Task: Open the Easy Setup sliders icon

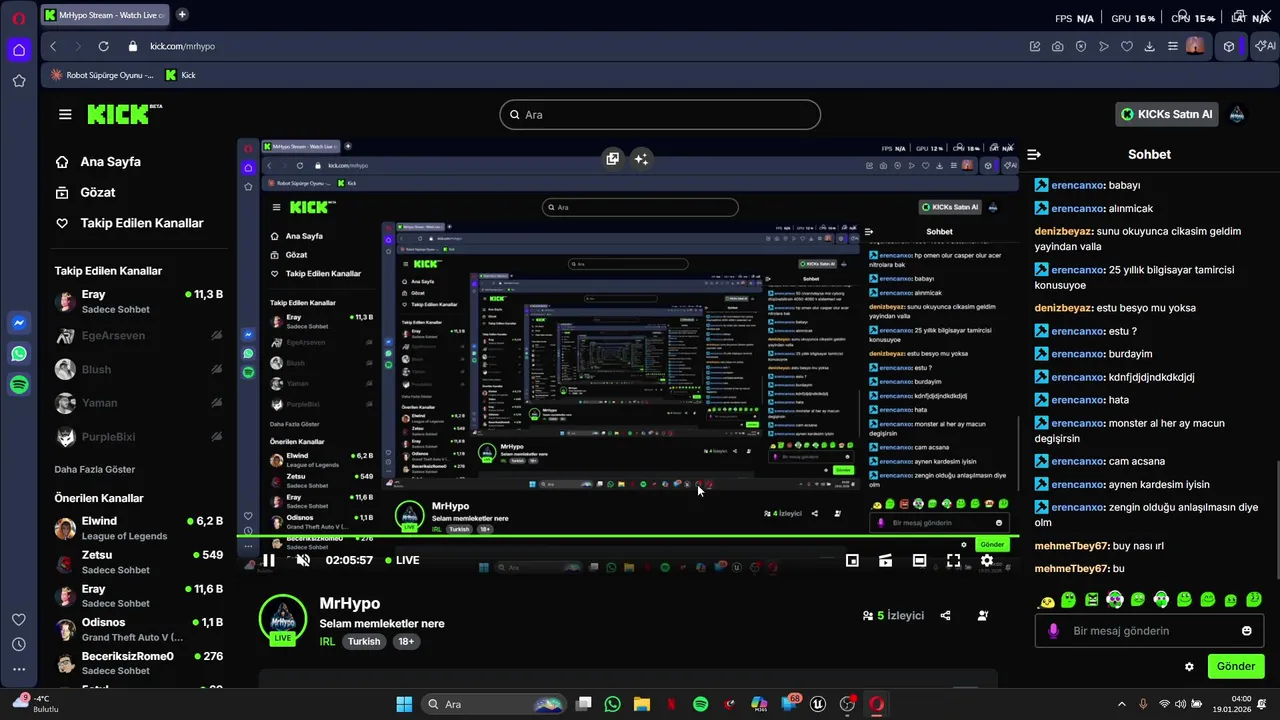Action: [1173, 46]
